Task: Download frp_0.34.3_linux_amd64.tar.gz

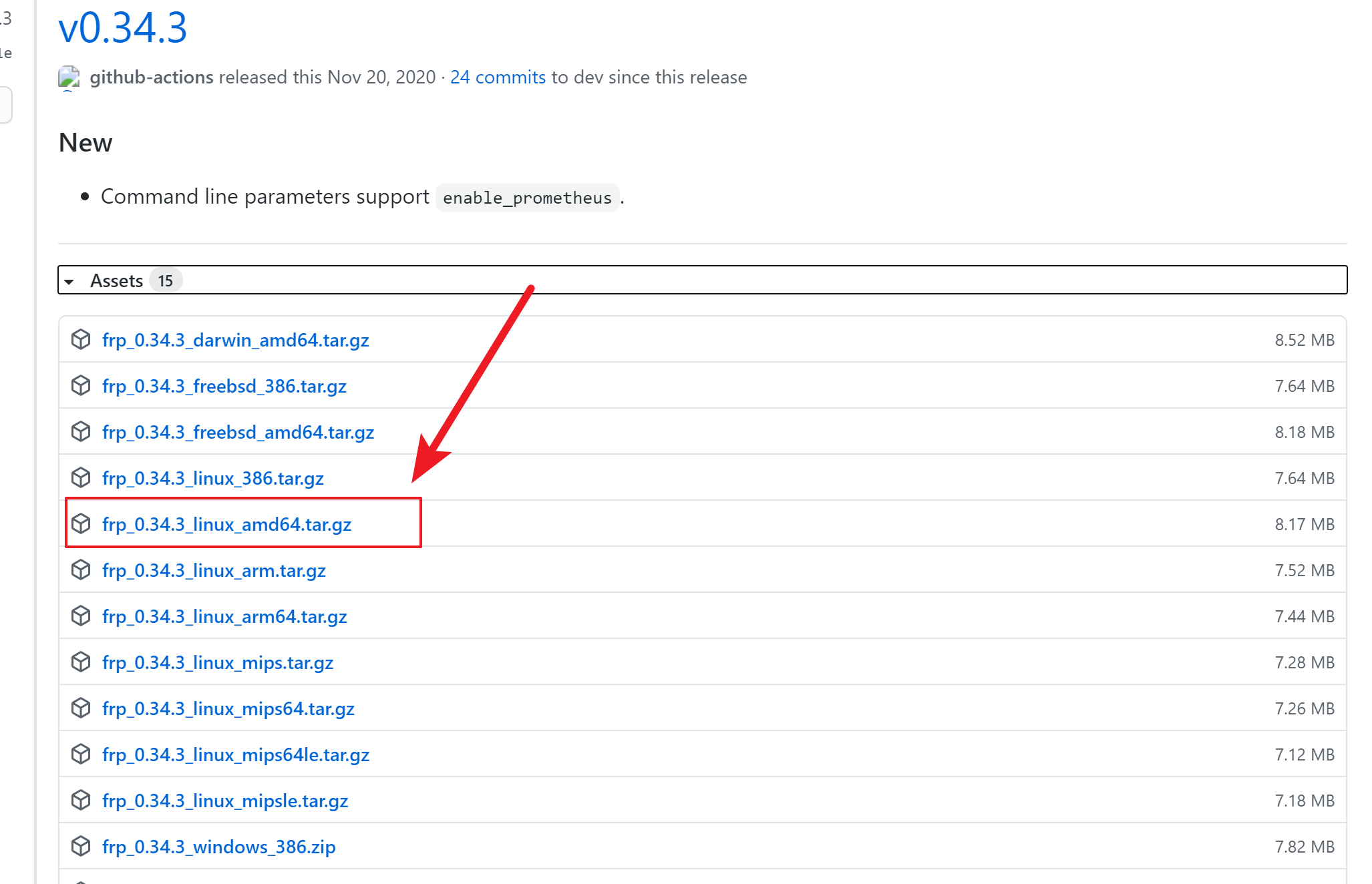Action: (226, 524)
